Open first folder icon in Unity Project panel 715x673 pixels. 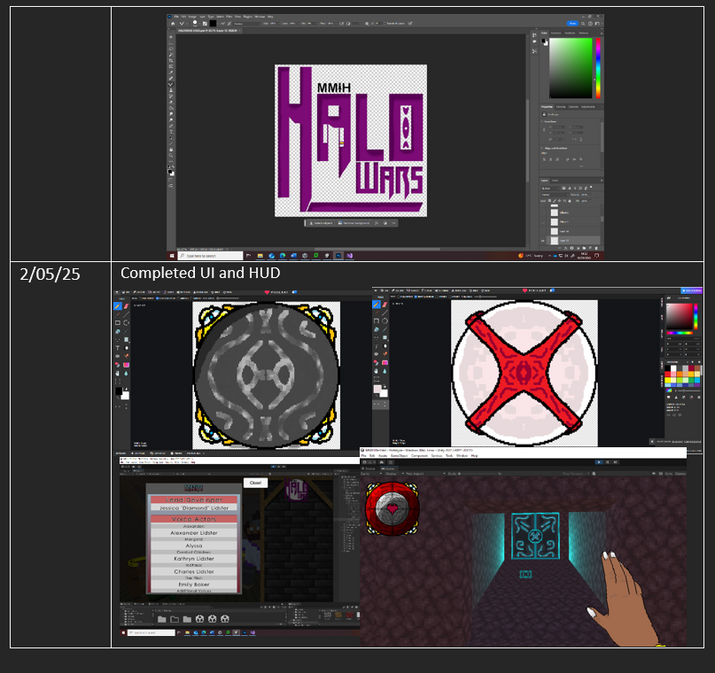click(x=161, y=619)
